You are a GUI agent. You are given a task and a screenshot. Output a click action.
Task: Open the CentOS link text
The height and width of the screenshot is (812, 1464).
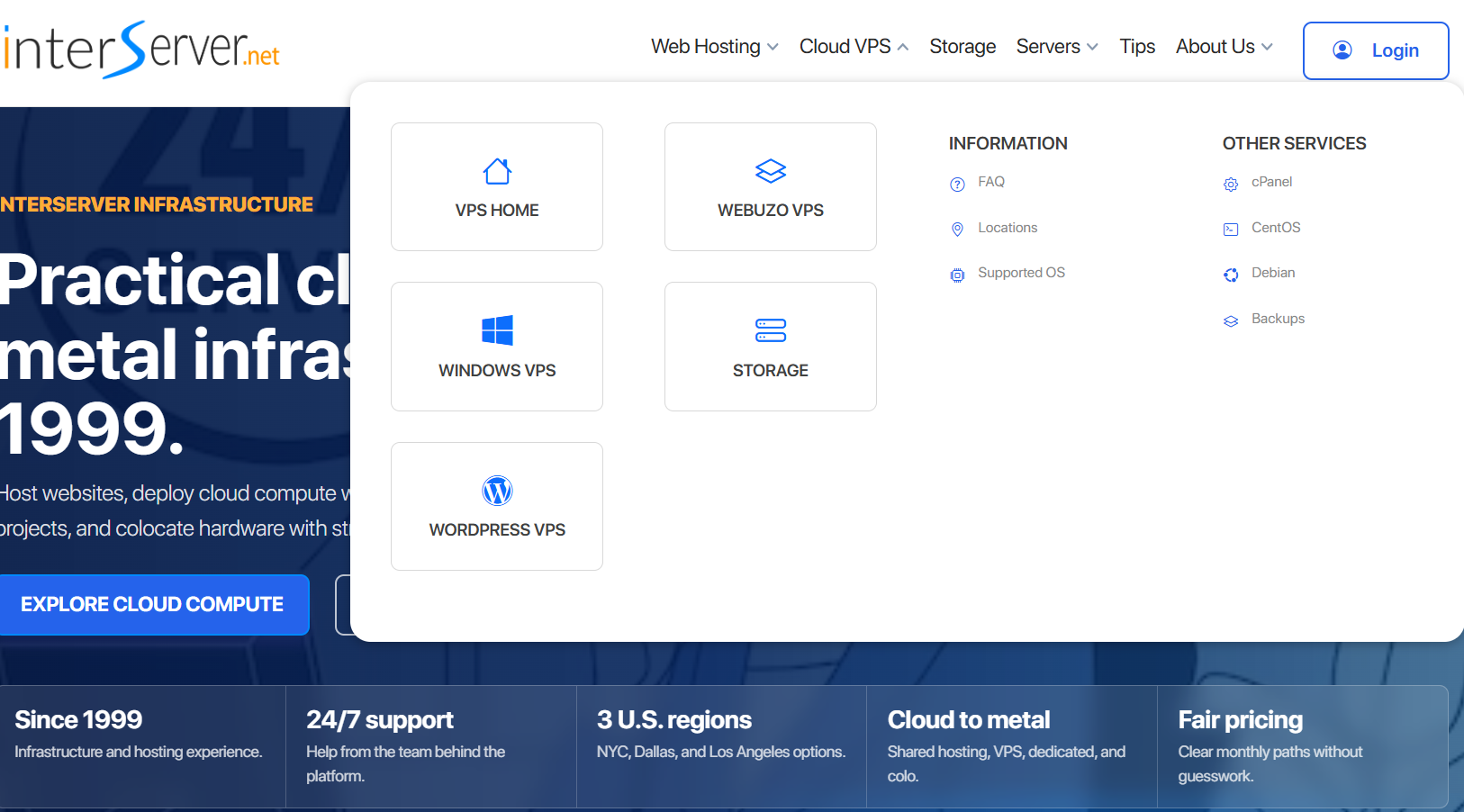1276,228
